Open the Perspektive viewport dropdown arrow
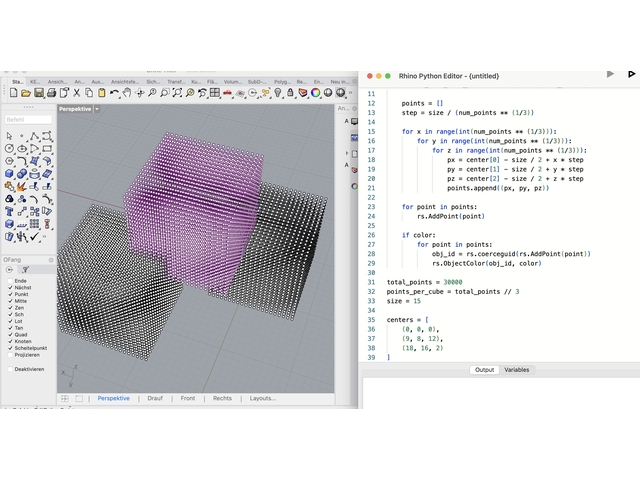640x480 pixels. (x=95, y=108)
